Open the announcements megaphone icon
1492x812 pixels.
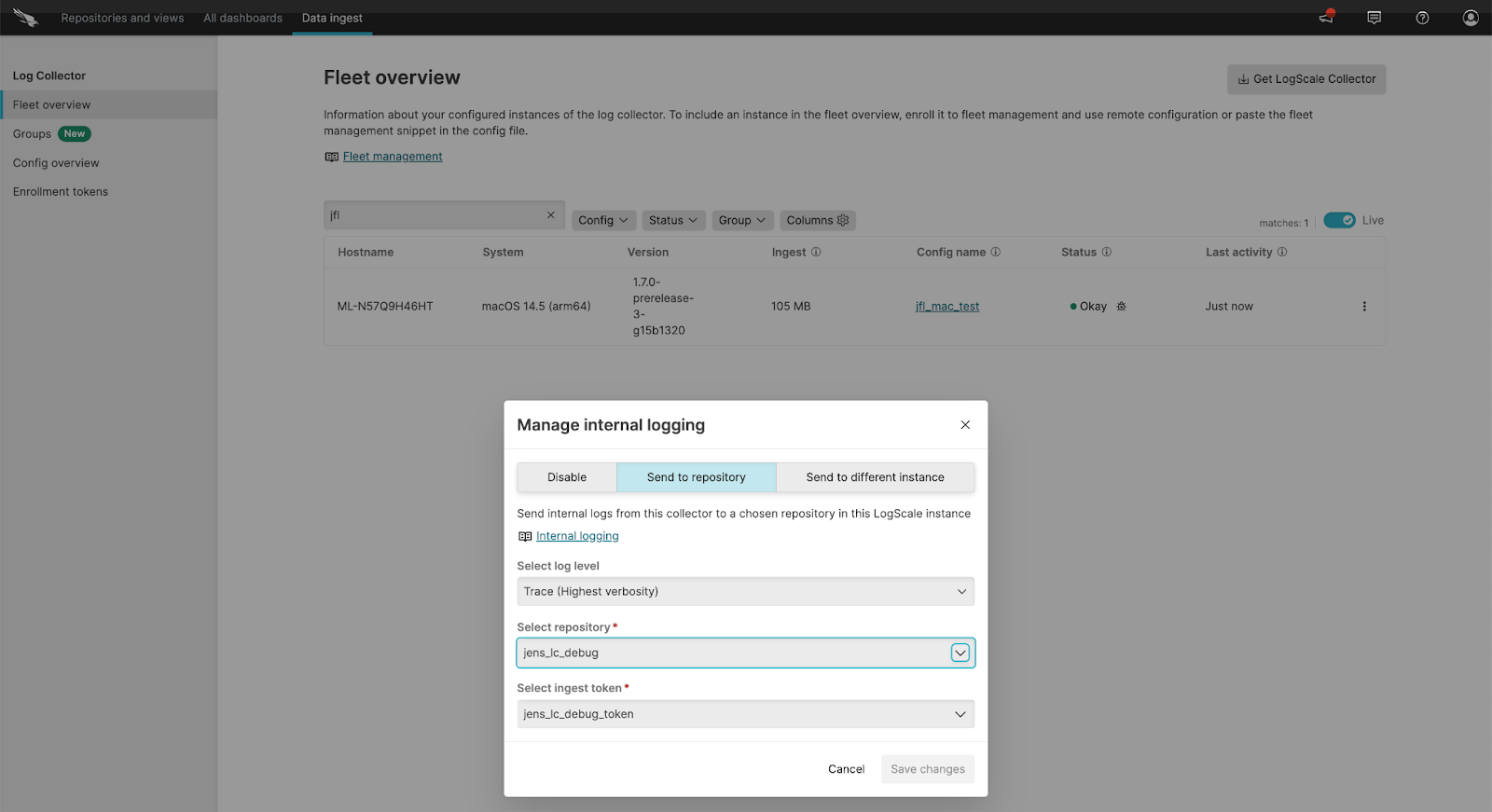pos(1326,18)
